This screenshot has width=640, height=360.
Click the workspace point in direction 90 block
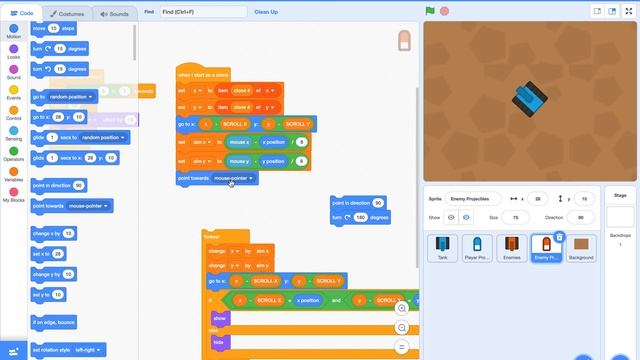click(358, 203)
